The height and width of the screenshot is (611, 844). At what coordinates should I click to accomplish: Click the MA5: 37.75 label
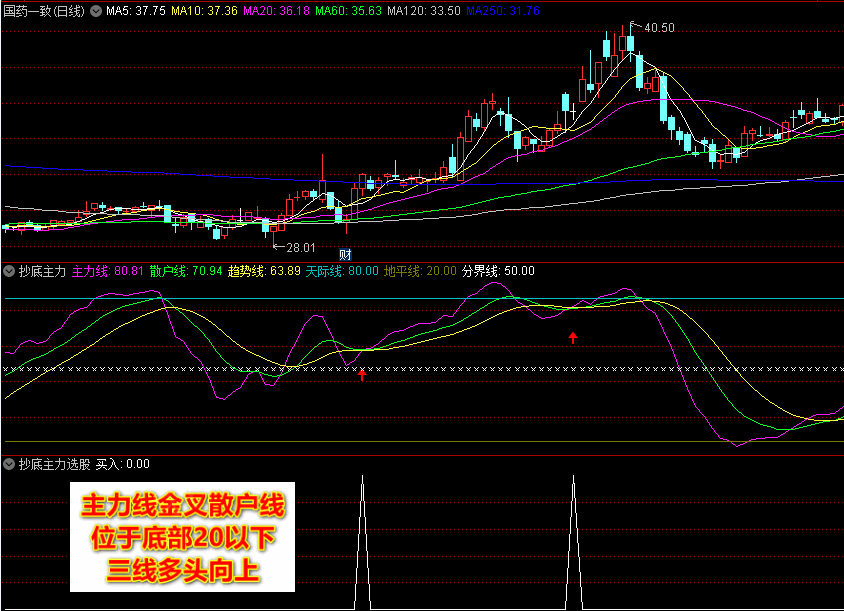(136, 11)
